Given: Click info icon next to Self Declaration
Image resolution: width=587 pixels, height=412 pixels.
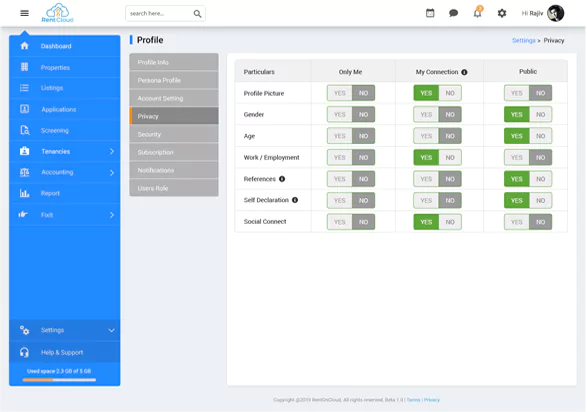Looking at the screenshot, I should pyautogui.click(x=295, y=200).
